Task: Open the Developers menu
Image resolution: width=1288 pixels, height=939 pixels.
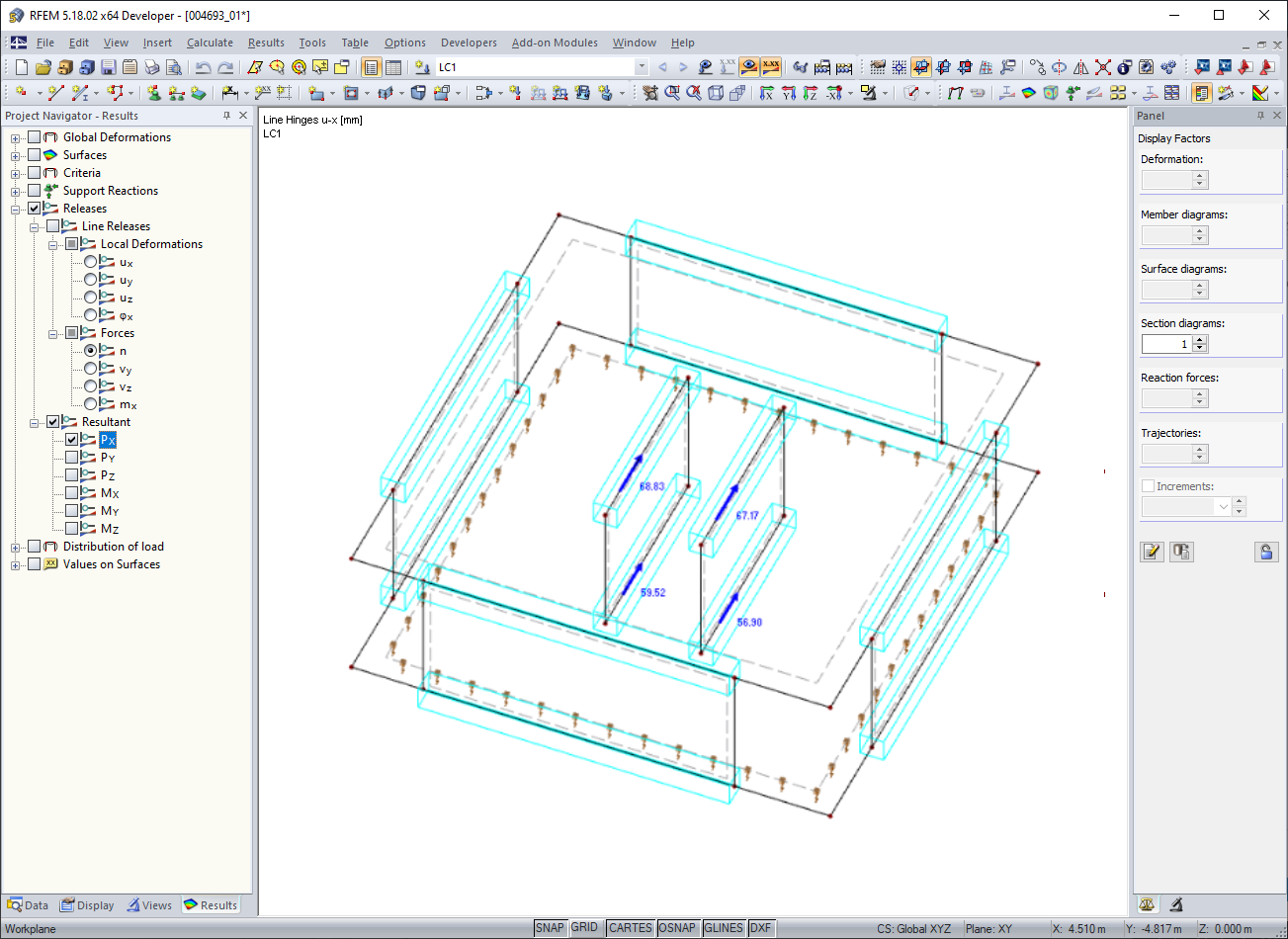Action: [469, 43]
